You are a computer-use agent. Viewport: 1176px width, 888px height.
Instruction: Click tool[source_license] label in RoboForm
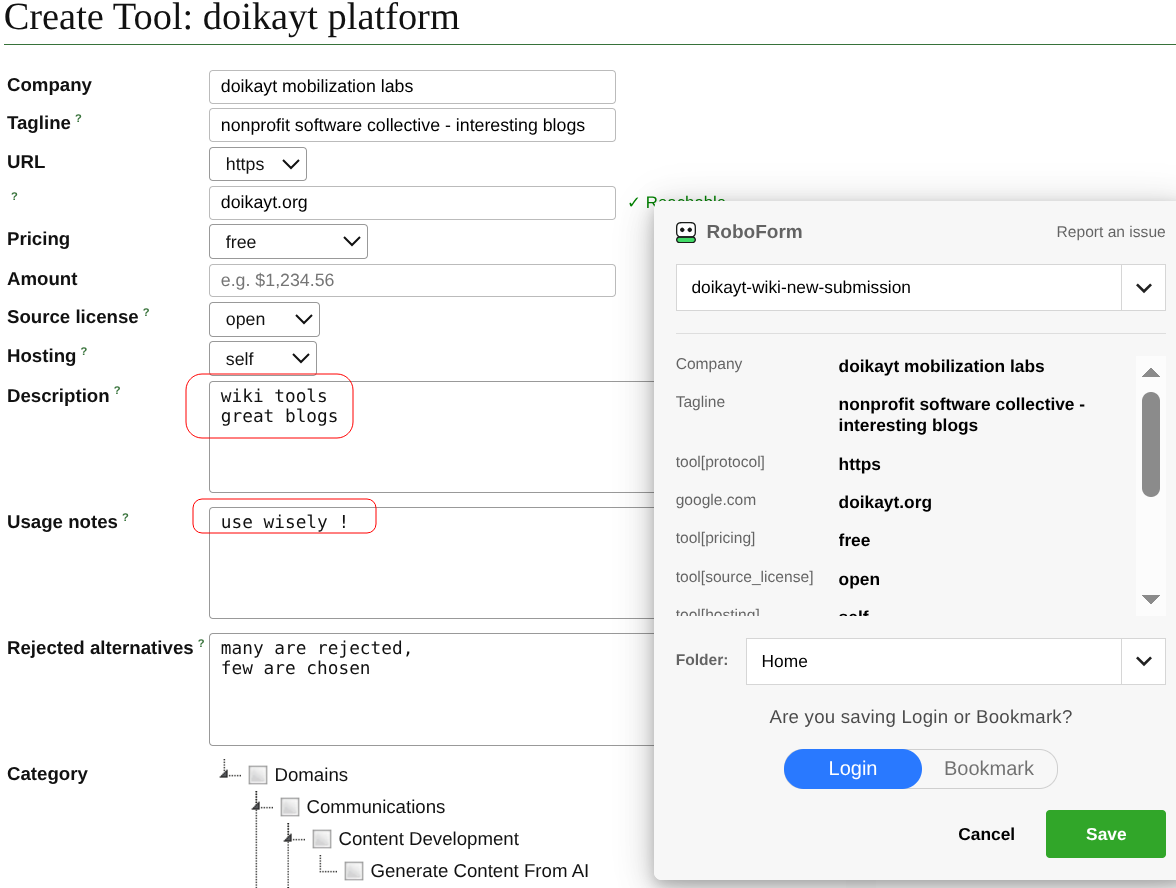744,577
